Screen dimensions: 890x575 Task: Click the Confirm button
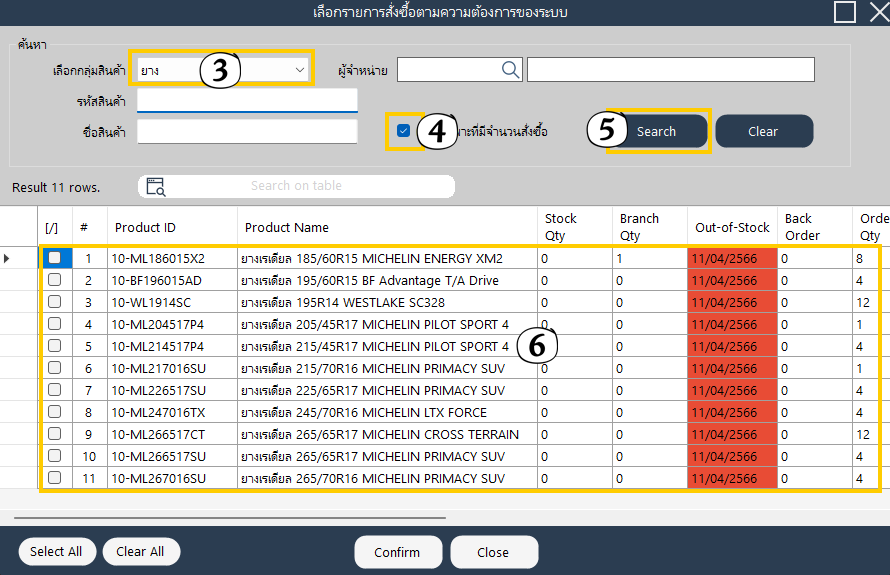(397, 552)
